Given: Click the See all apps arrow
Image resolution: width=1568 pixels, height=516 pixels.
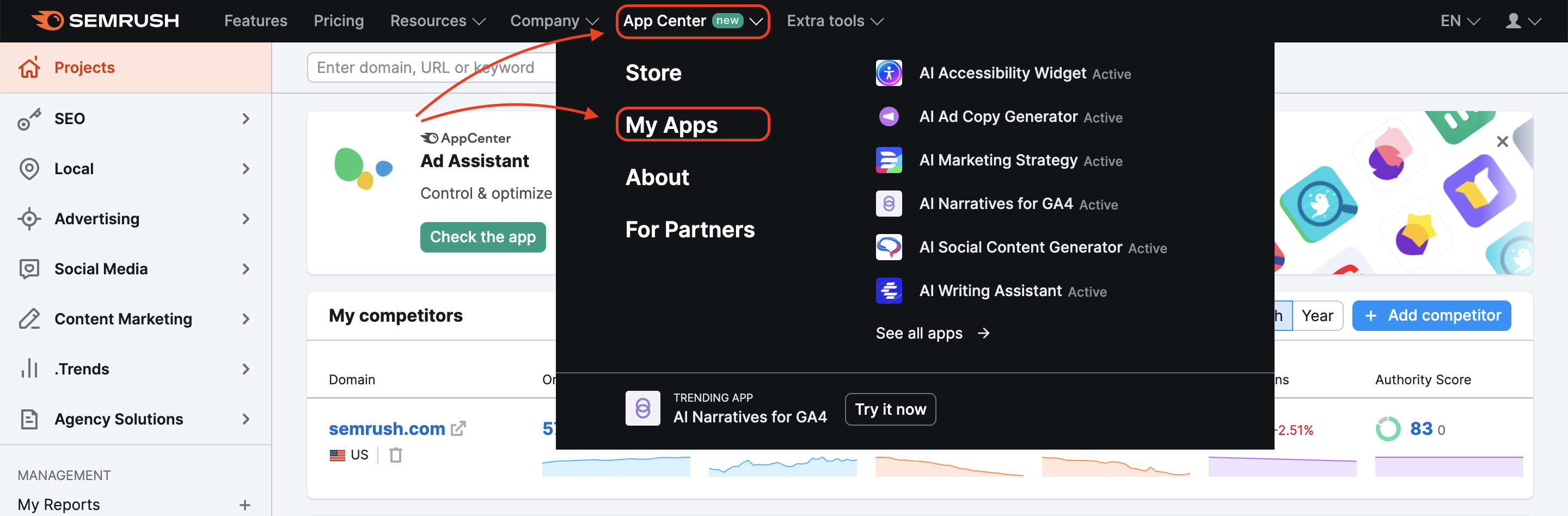Looking at the screenshot, I should [x=984, y=333].
